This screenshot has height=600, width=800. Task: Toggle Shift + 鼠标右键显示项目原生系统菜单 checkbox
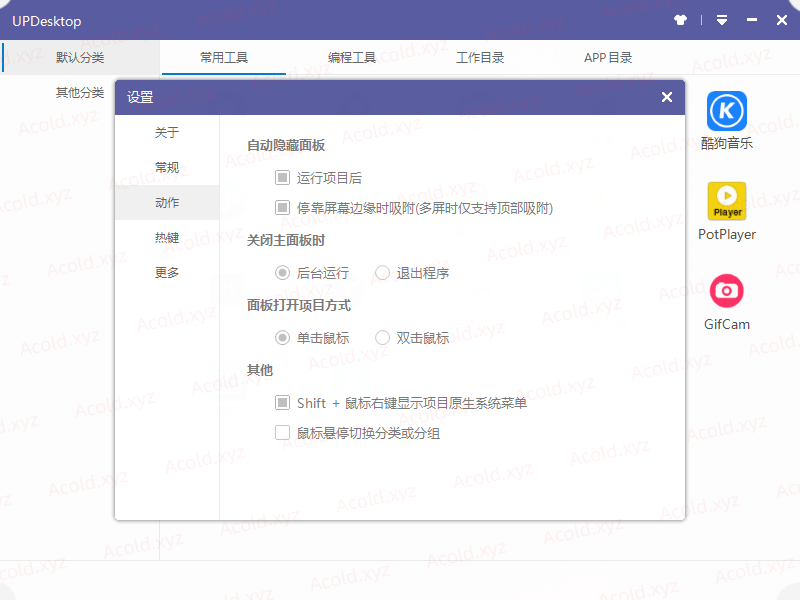(x=282, y=403)
